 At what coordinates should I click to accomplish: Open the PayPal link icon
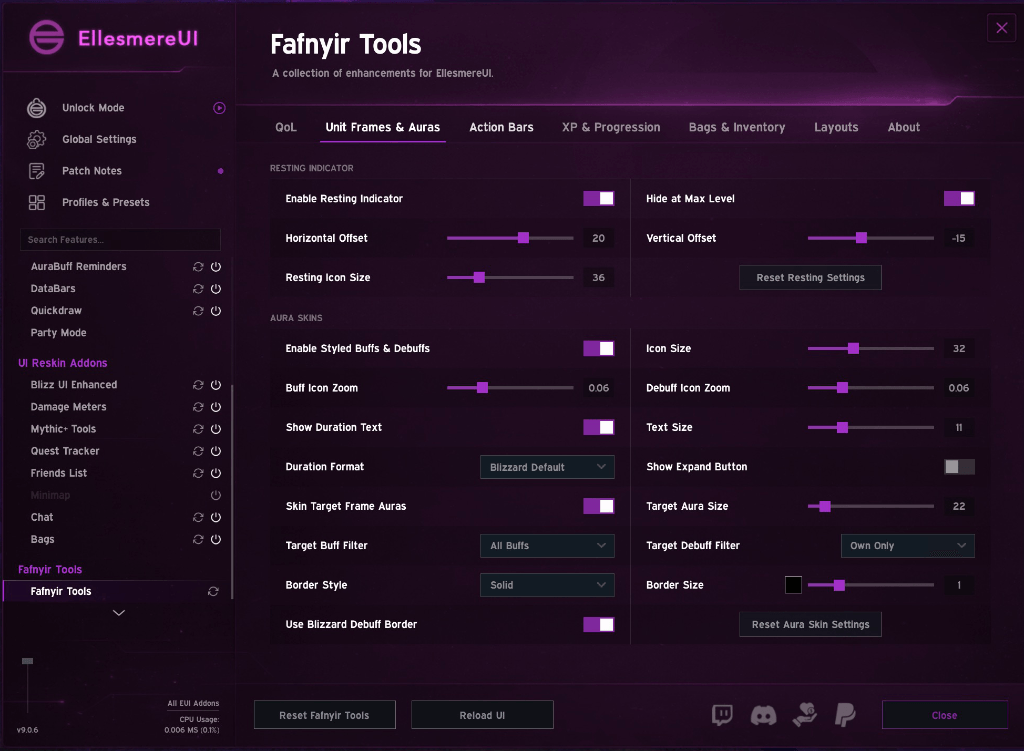tap(845, 715)
